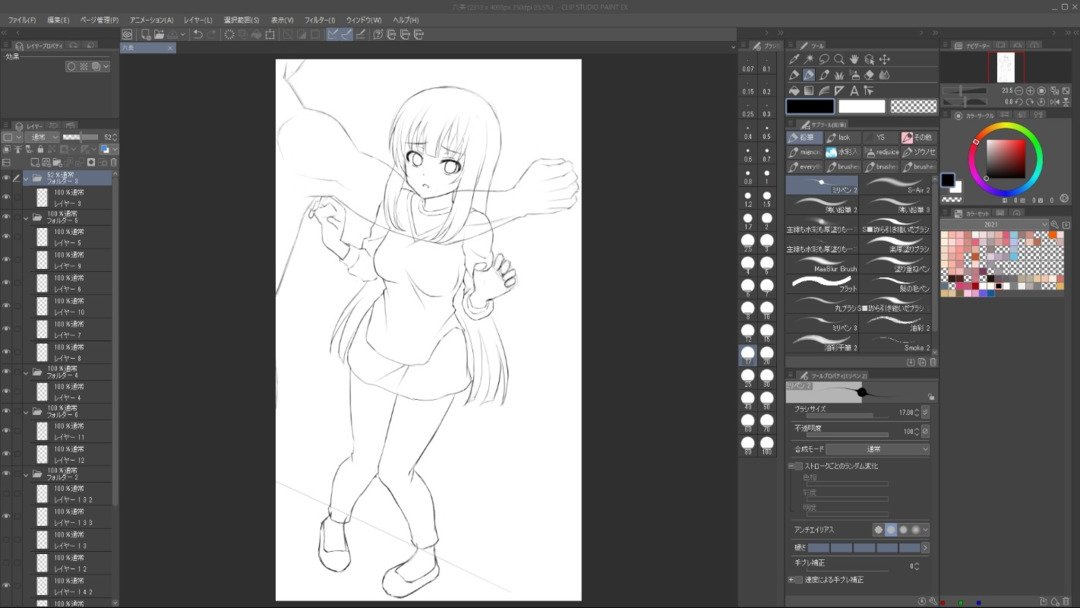Viewport: 1080px width, 608px height.
Task: Open the レイヤー menu in the menu bar
Action: tap(198, 20)
